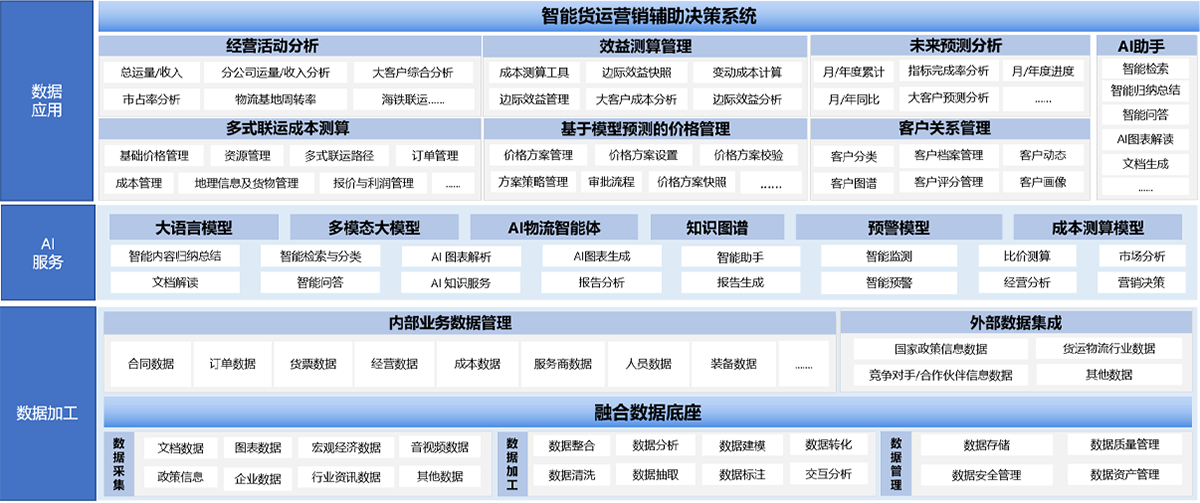Click the 数据应用 left side label
Screen dimensions: 1200x503
[x=47, y=100]
